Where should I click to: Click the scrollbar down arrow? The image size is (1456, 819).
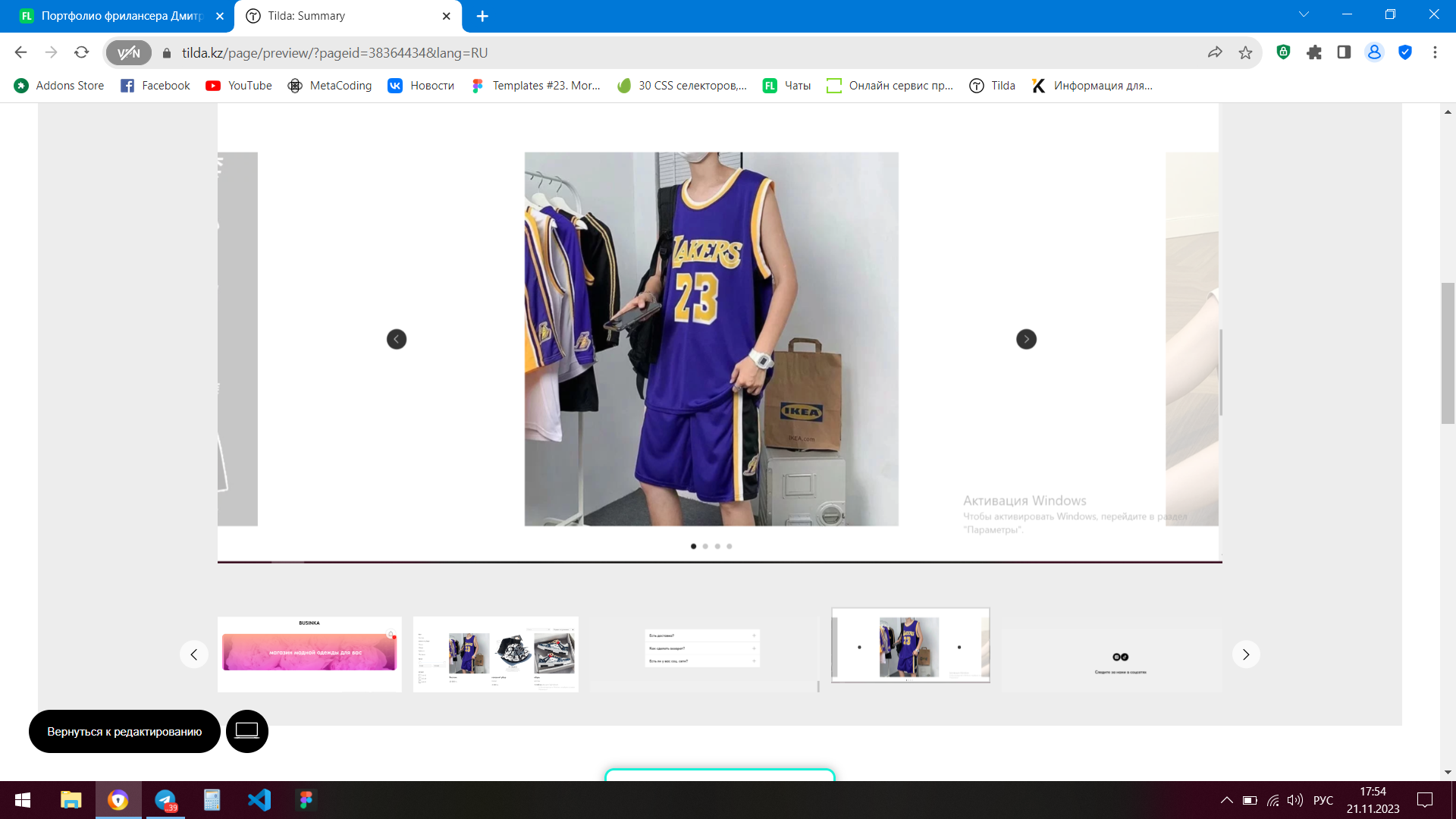pyautogui.click(x=1448, y=772)
